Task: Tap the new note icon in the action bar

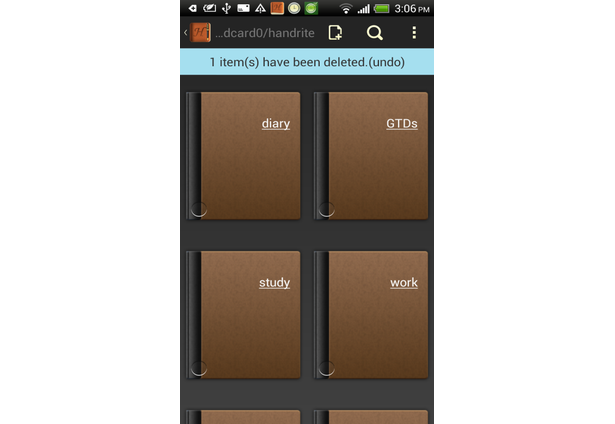Action: click(x=335, y=33)
